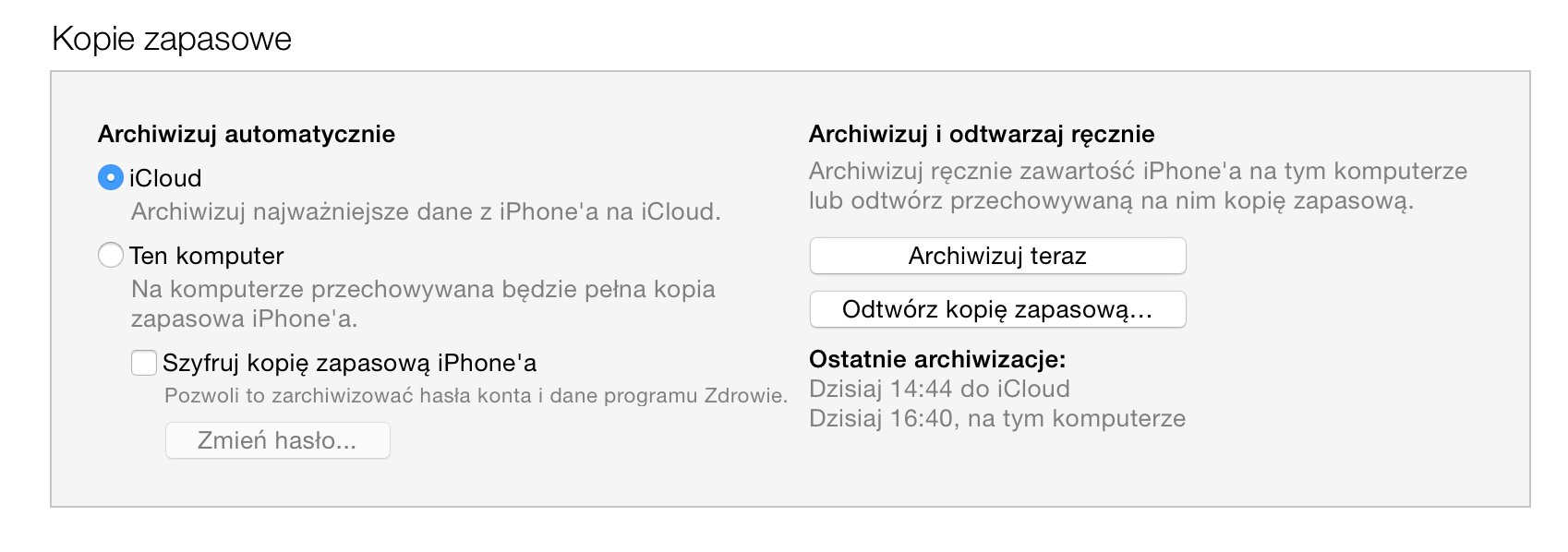Click the 'Dzisiaj 16:40, na tym komputerze' entry
The width and height of the screenshot is (1568, 552).
[997, 418]
